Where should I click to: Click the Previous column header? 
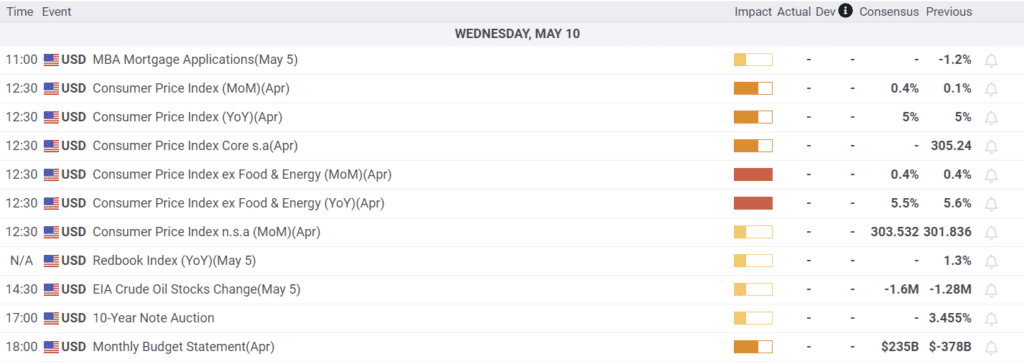(x=949, y=12)
